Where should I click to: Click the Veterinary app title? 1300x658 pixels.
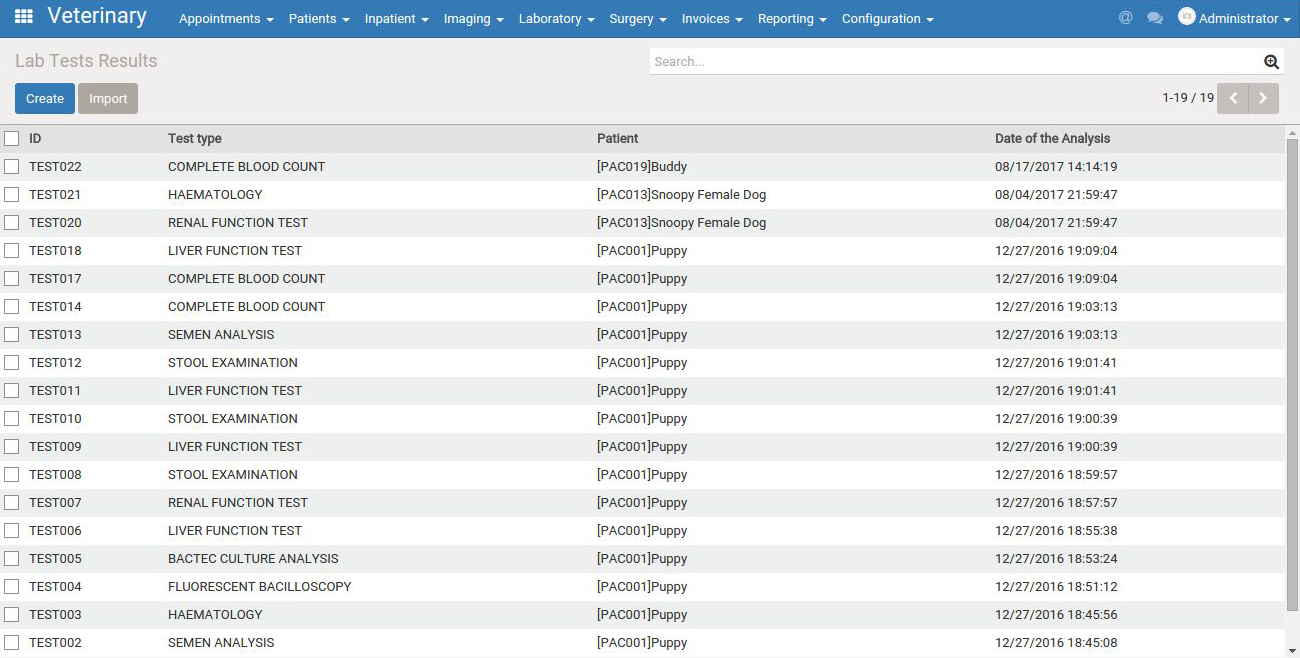pos(97,17)
